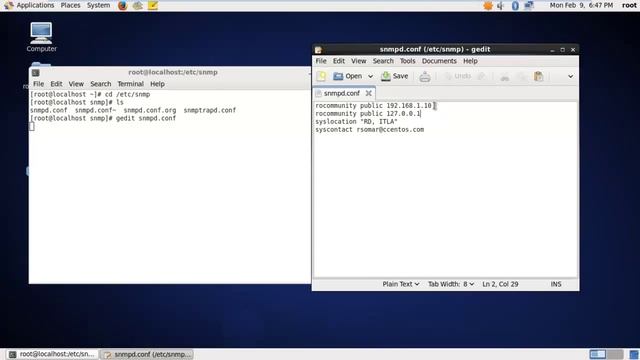Click the network connection icon in tray
Image resolution: width=640 pixels, height=360 pixels.
[529, 5]
